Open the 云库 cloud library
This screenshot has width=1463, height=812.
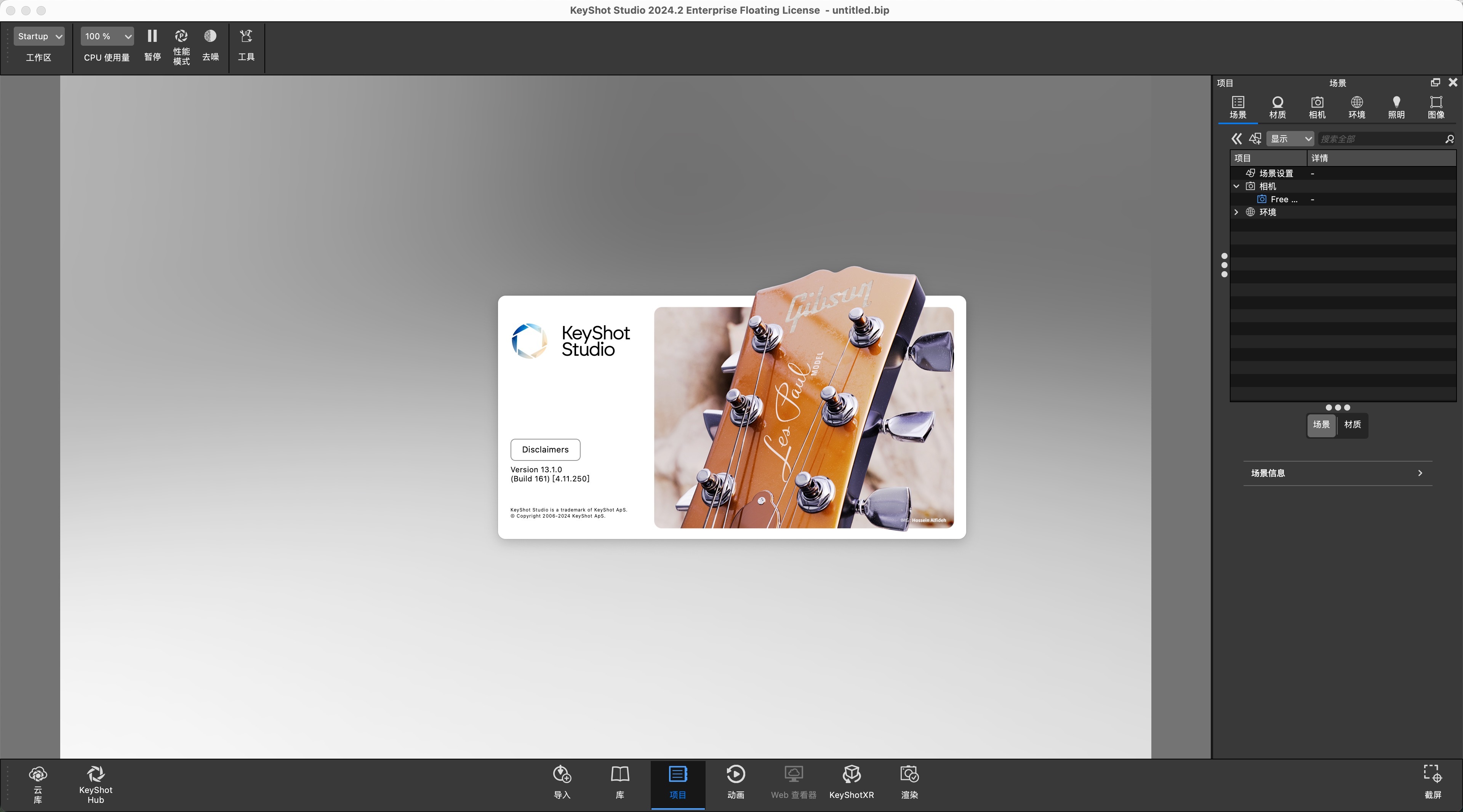click(37, 785)
